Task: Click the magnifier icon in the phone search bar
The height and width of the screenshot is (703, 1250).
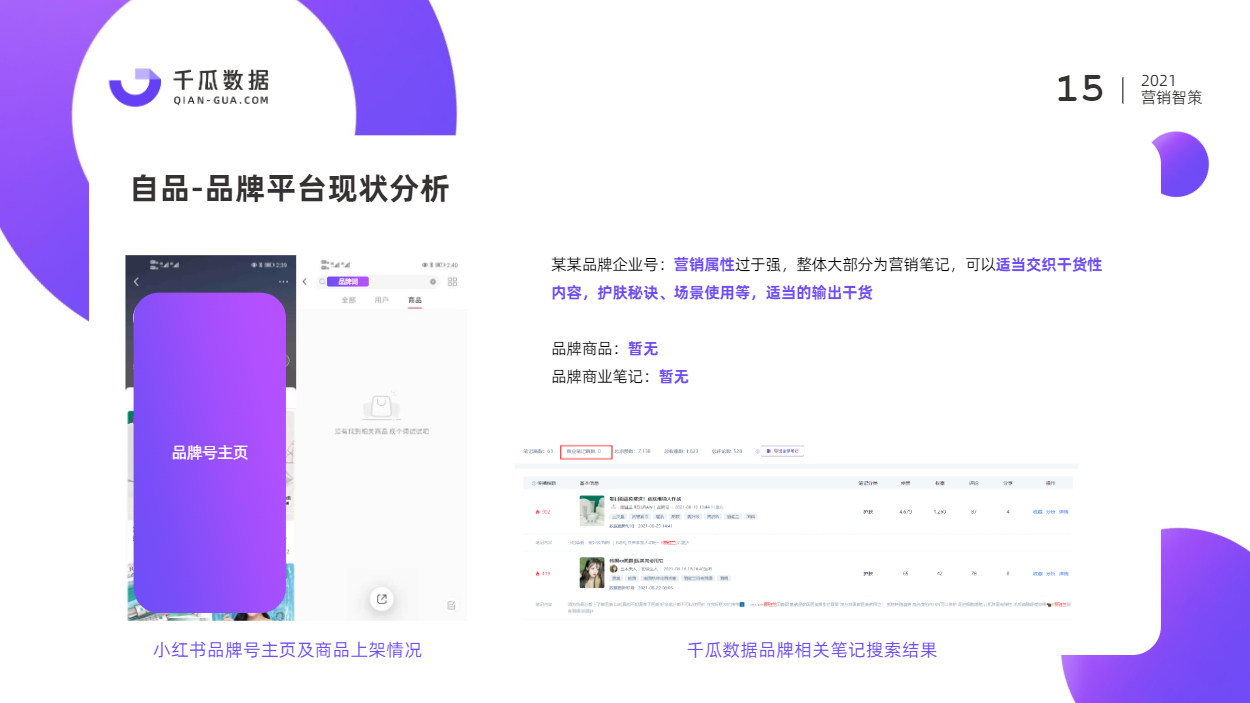Action: pyautogui.click(x=322, y=282)
